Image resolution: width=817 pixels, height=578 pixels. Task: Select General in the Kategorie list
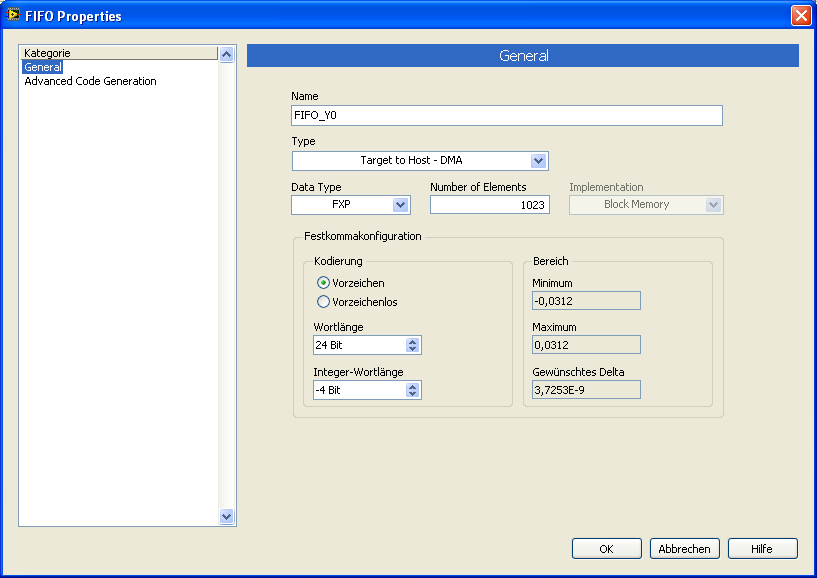43,67
